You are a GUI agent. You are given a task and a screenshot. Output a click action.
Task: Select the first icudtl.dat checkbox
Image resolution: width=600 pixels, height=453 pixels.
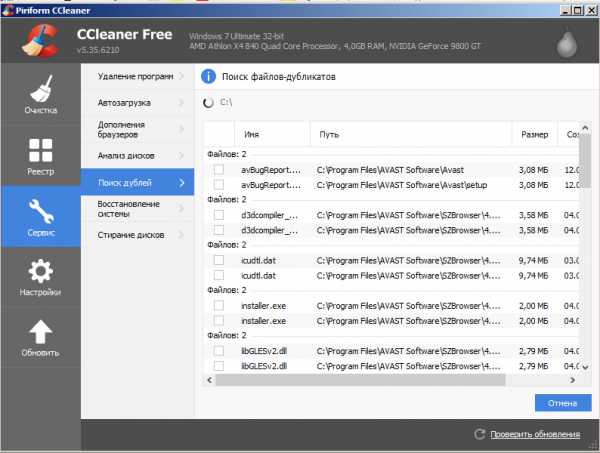point(219,260)
